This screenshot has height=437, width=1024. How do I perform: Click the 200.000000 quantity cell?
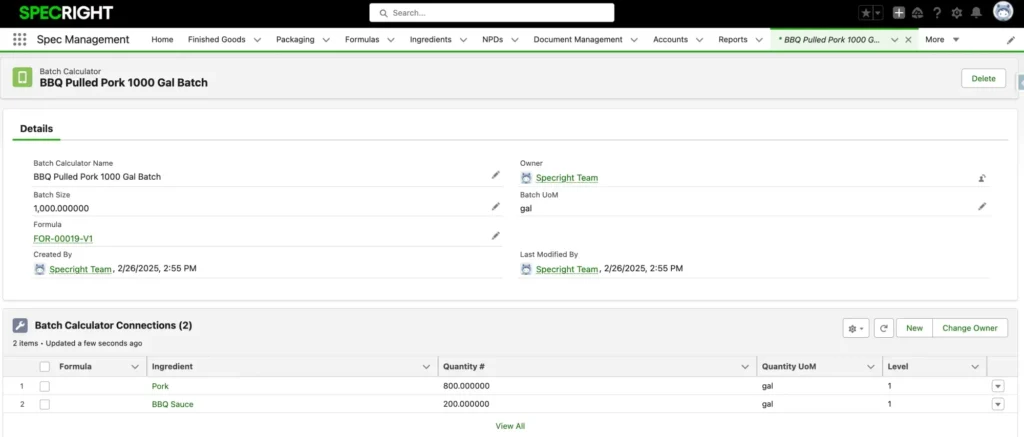[x=466, y=404]
